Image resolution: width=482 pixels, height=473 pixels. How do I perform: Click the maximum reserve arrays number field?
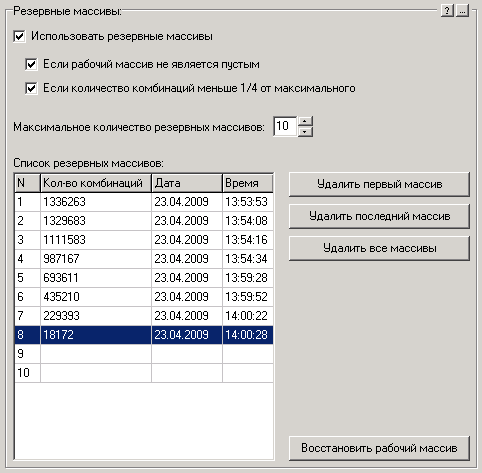(x=285, y=126)
